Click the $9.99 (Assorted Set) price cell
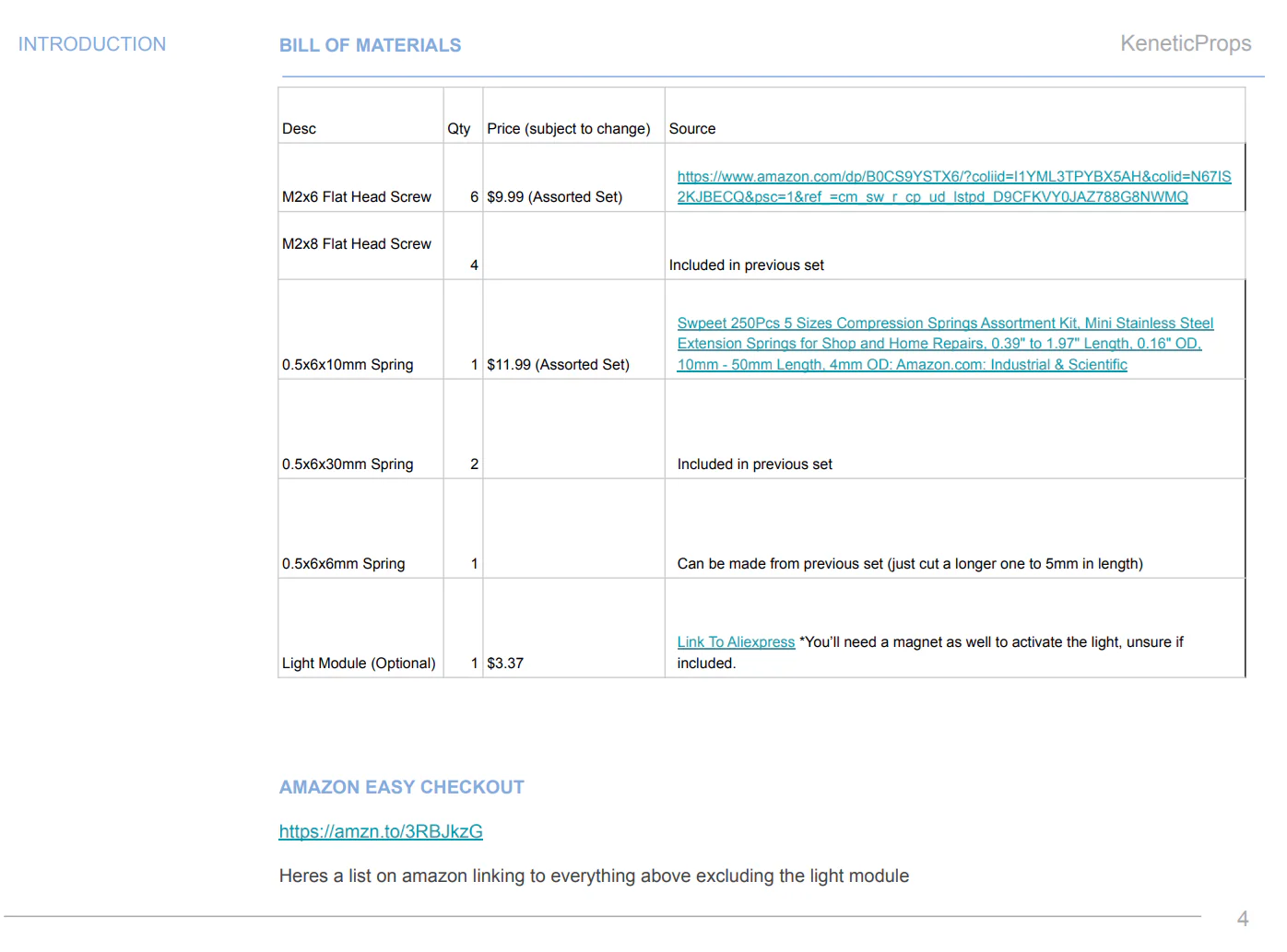1287x952 pixels. 573,178
